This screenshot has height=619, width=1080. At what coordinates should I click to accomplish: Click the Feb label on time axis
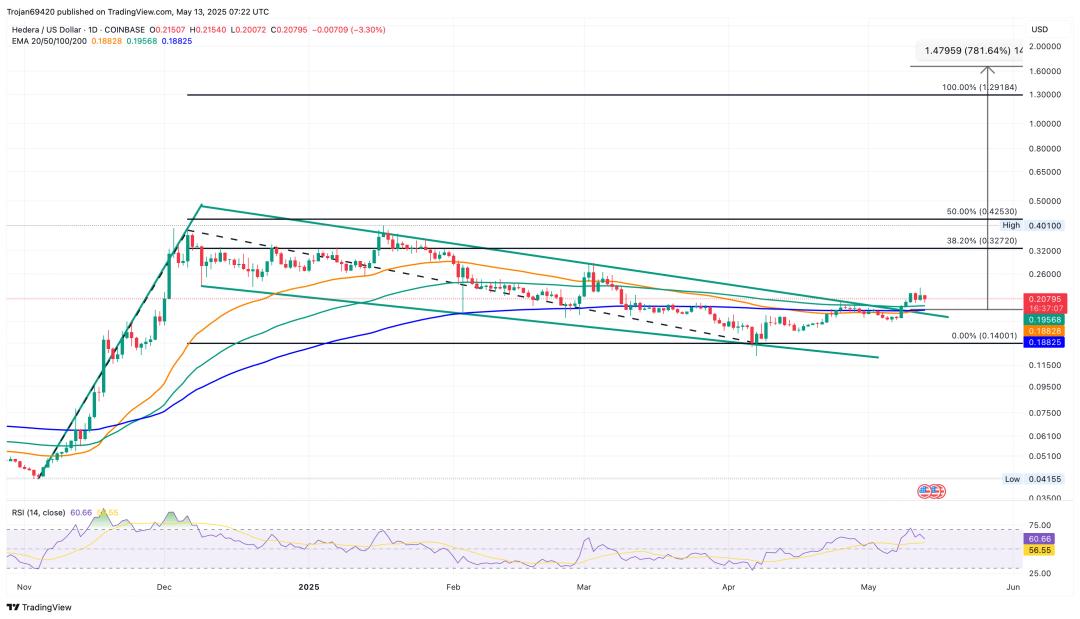click(453, 587)
